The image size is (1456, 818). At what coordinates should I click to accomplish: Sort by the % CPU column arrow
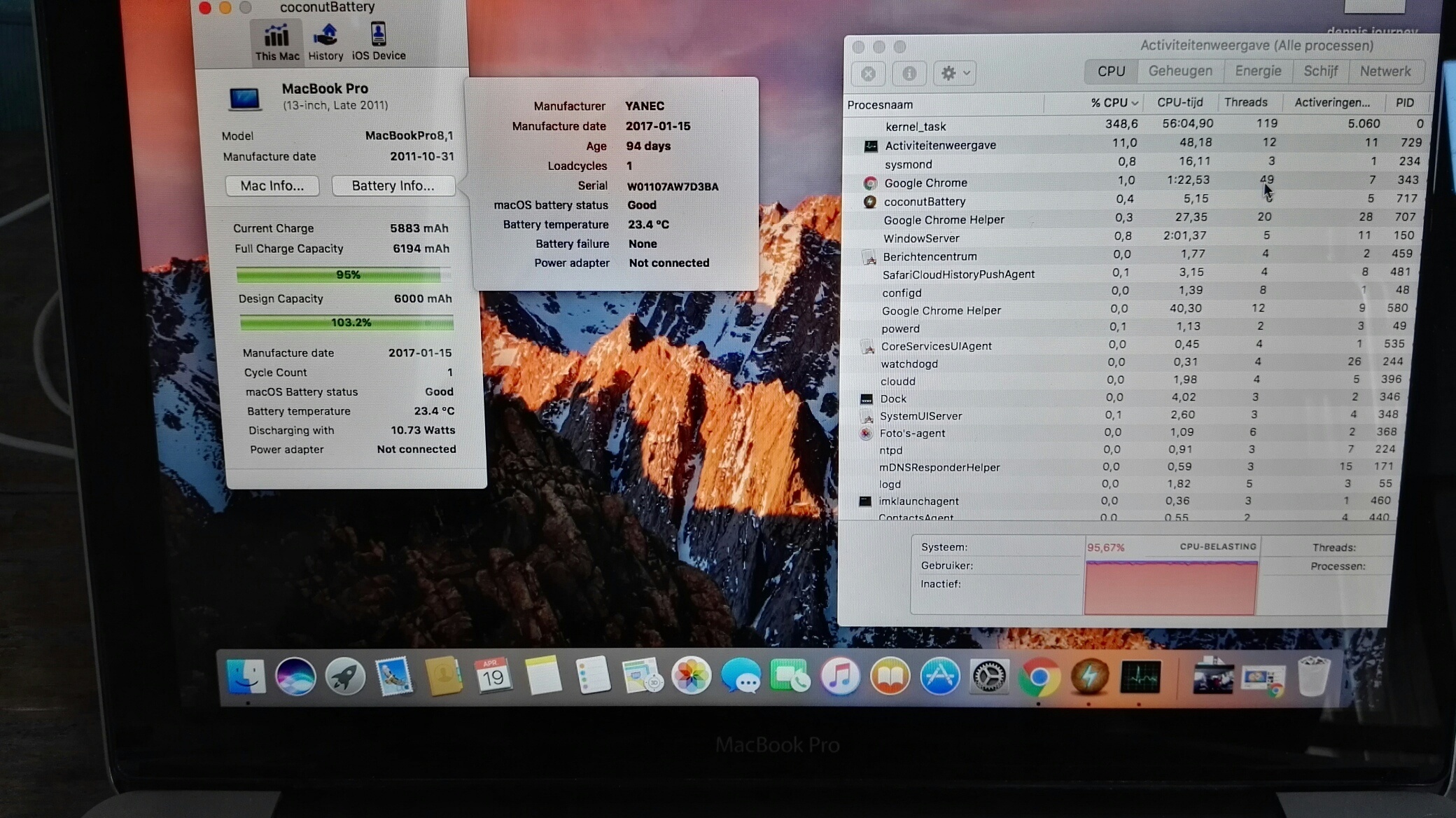point(1135,103)
